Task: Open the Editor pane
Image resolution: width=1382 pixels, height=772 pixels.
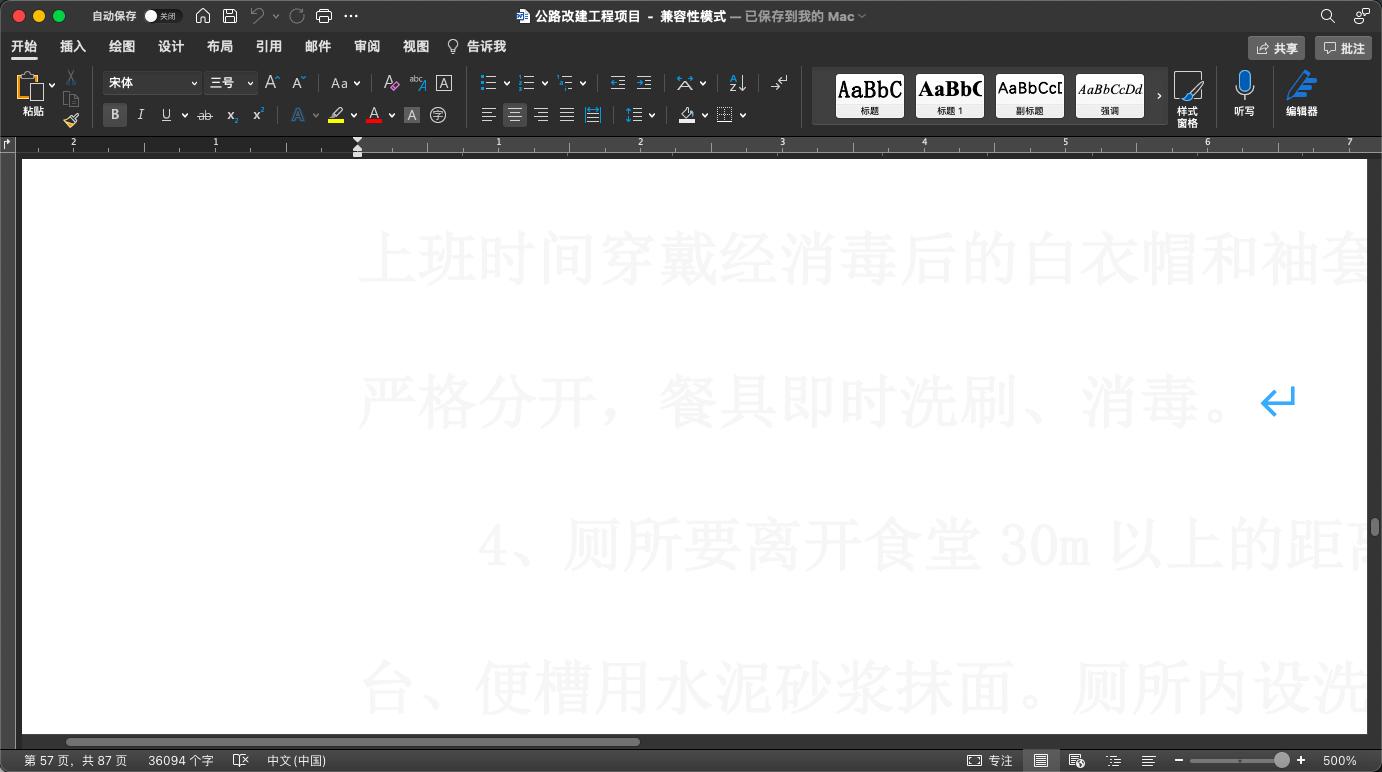Action: [x=1302, y=95]
